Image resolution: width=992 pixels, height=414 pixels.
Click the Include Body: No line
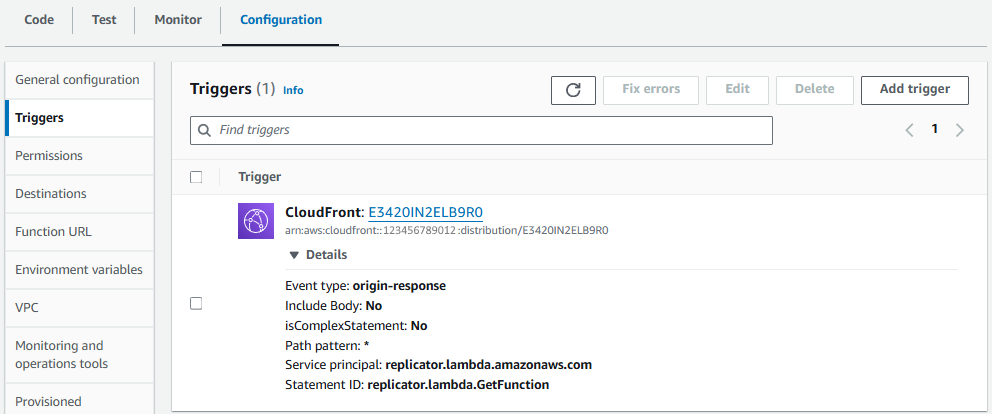333,306
